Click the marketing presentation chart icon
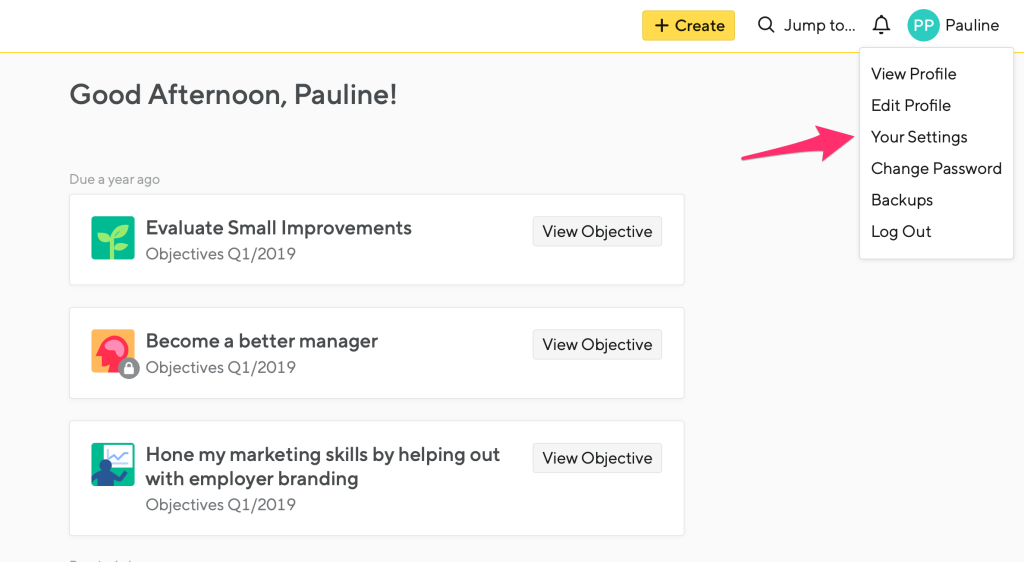The height and width of the screenshot is (562, 1024). 113,464
